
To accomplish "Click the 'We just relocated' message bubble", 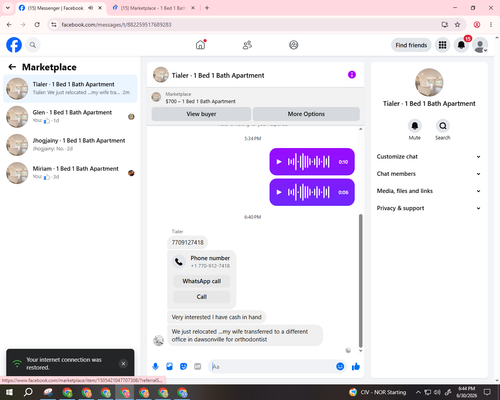I will coord(245,335).
